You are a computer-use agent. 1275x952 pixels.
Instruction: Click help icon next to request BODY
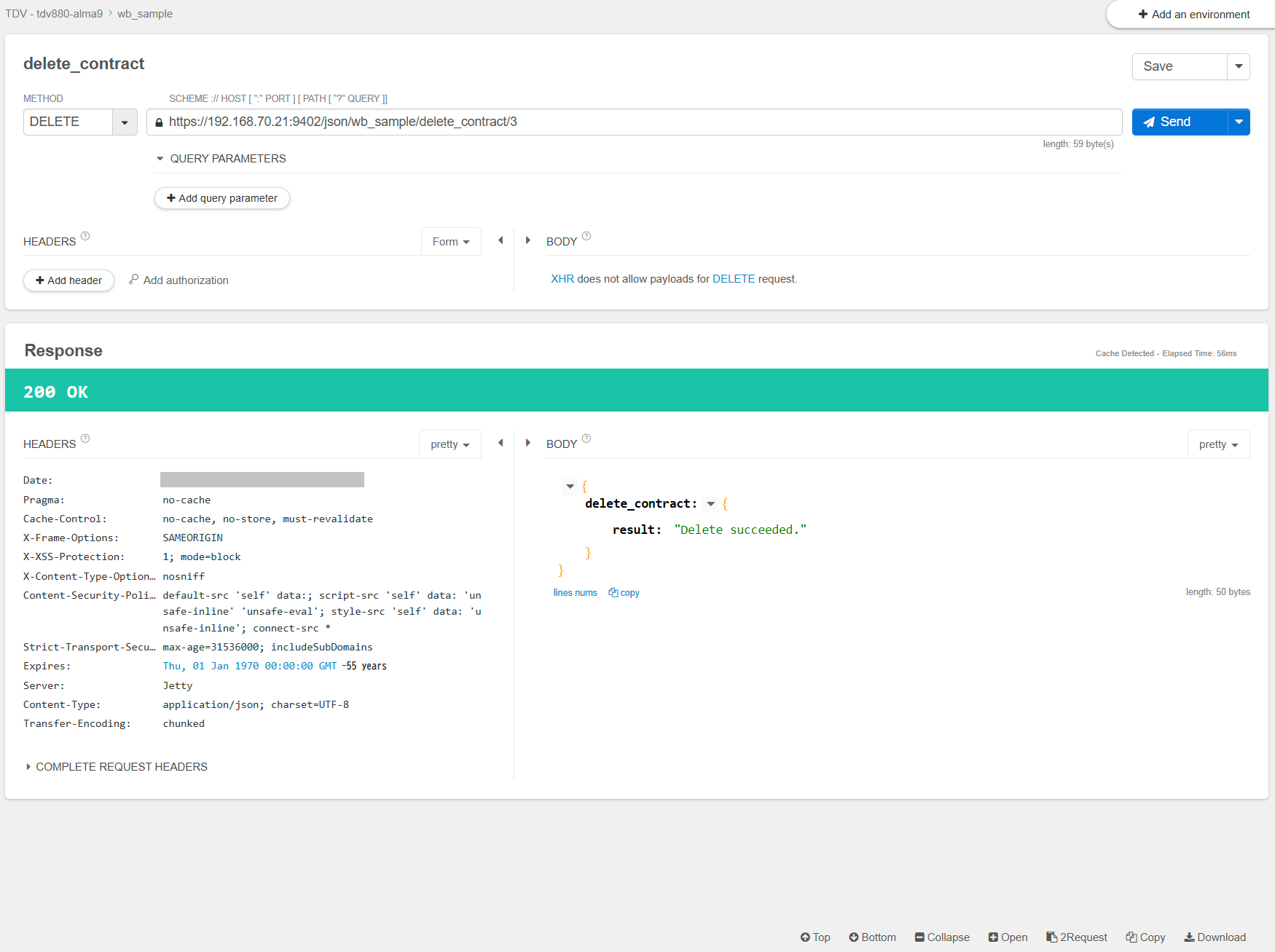[586, 236]
